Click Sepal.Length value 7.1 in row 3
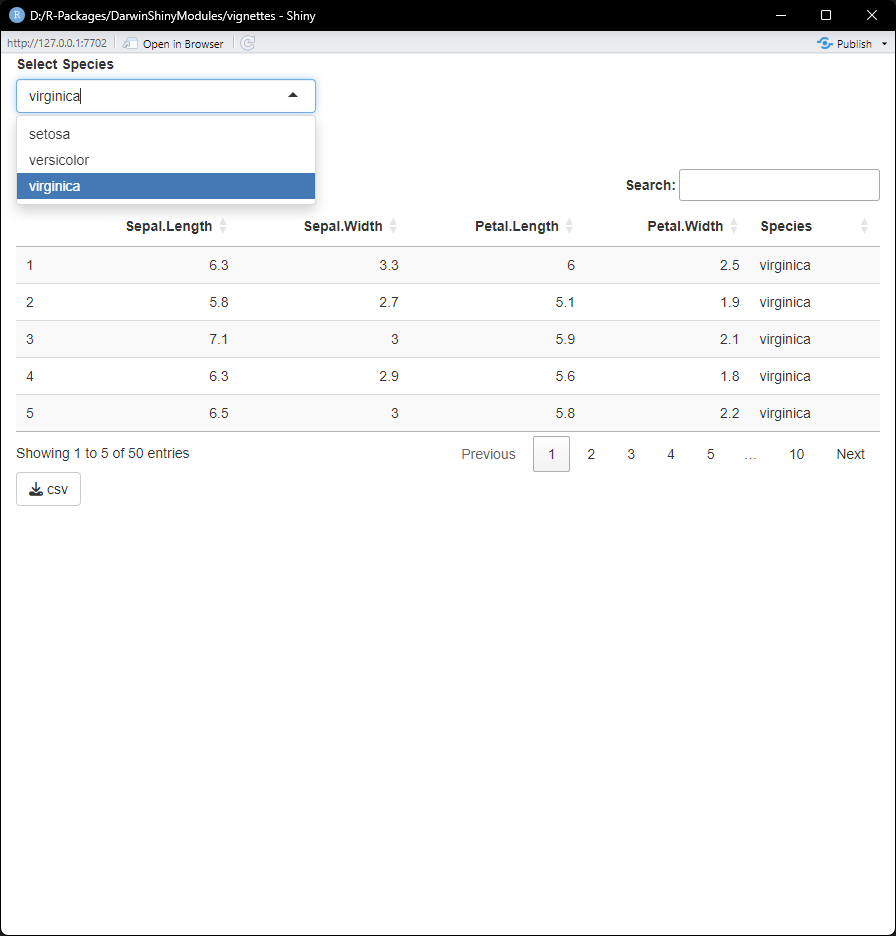This screenshot has width=896, height=936. point(218,339)
